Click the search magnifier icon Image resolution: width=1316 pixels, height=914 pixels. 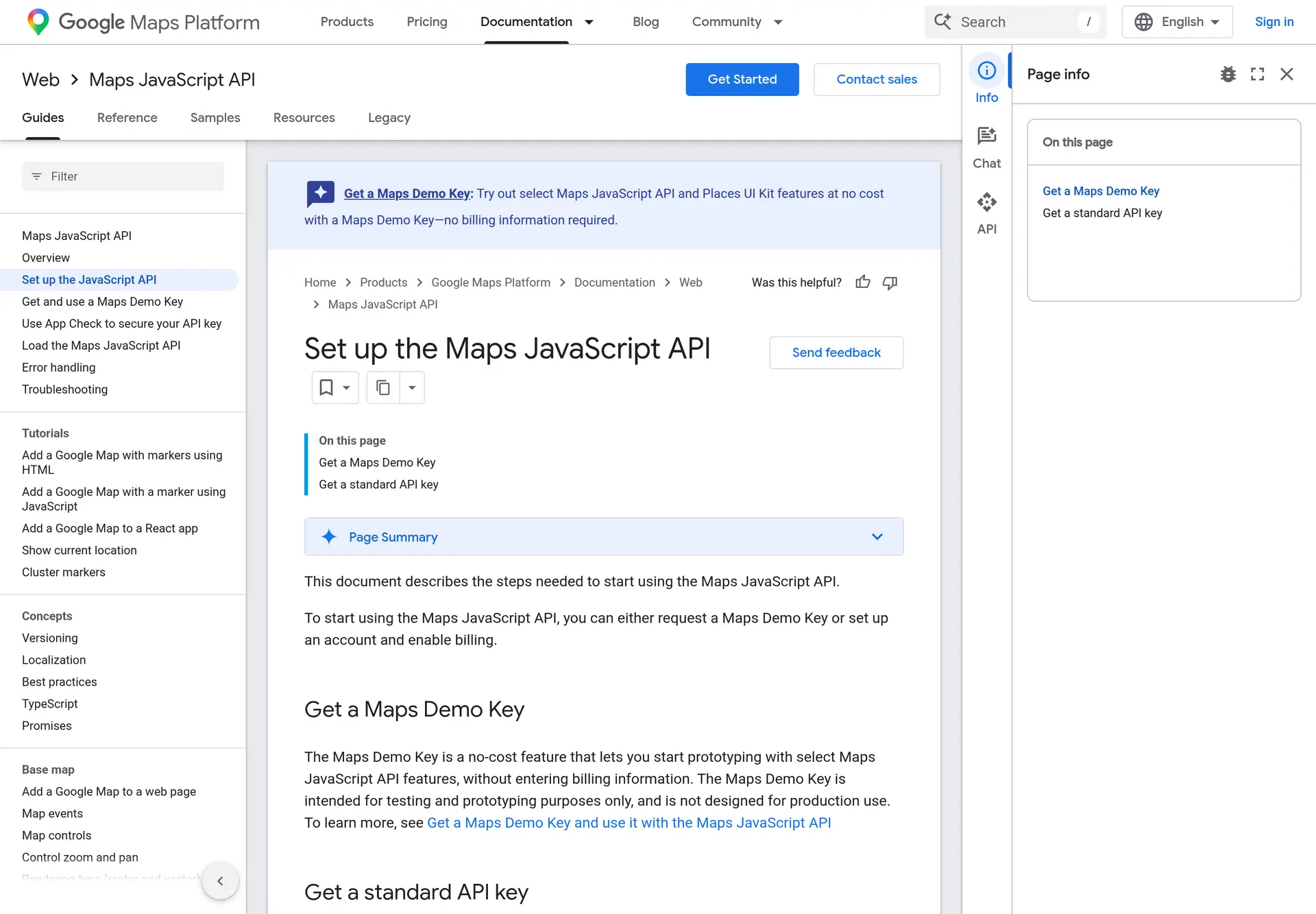point(942,22)
